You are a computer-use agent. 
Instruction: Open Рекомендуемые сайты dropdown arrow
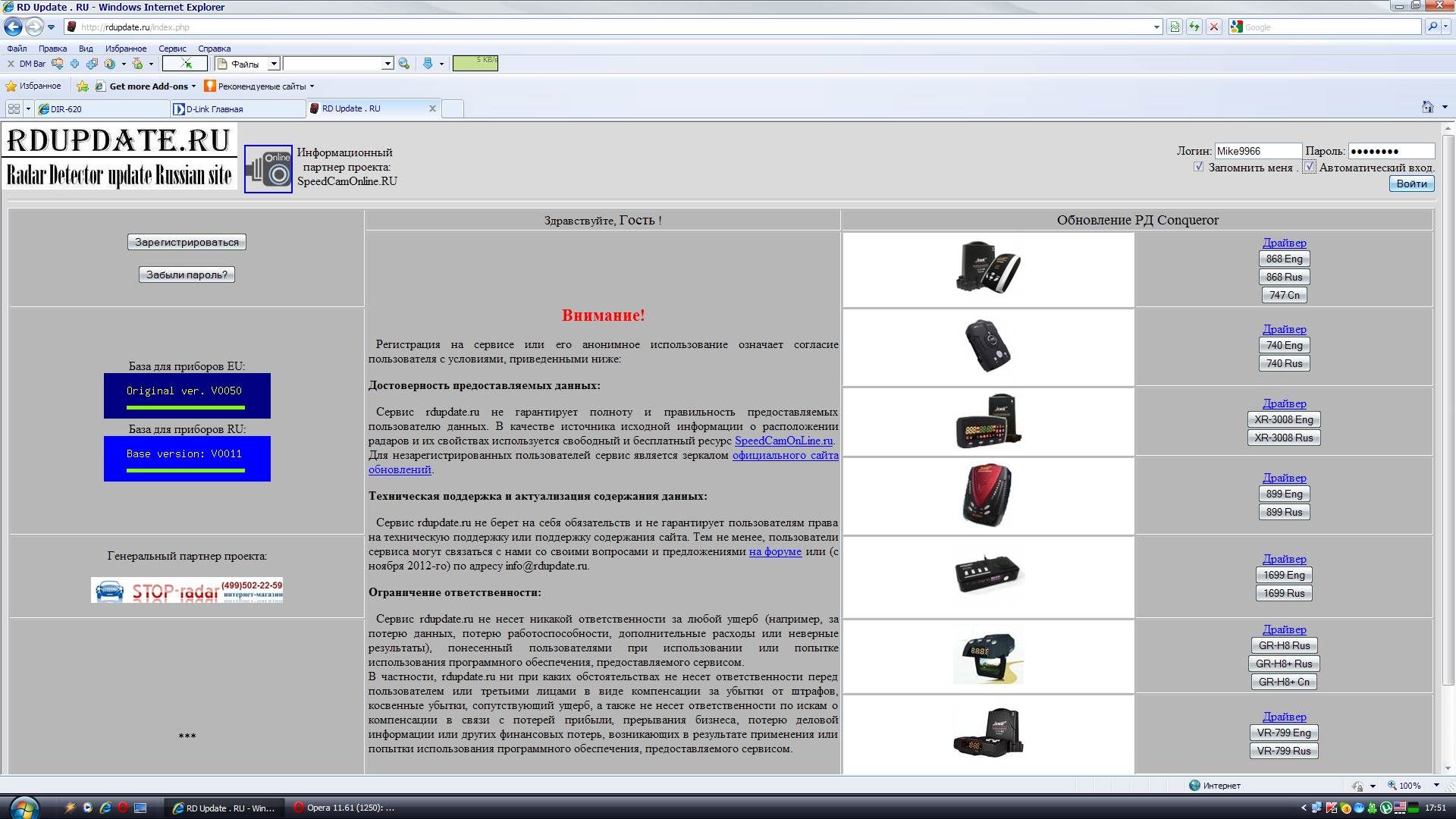tap(312, 86)
